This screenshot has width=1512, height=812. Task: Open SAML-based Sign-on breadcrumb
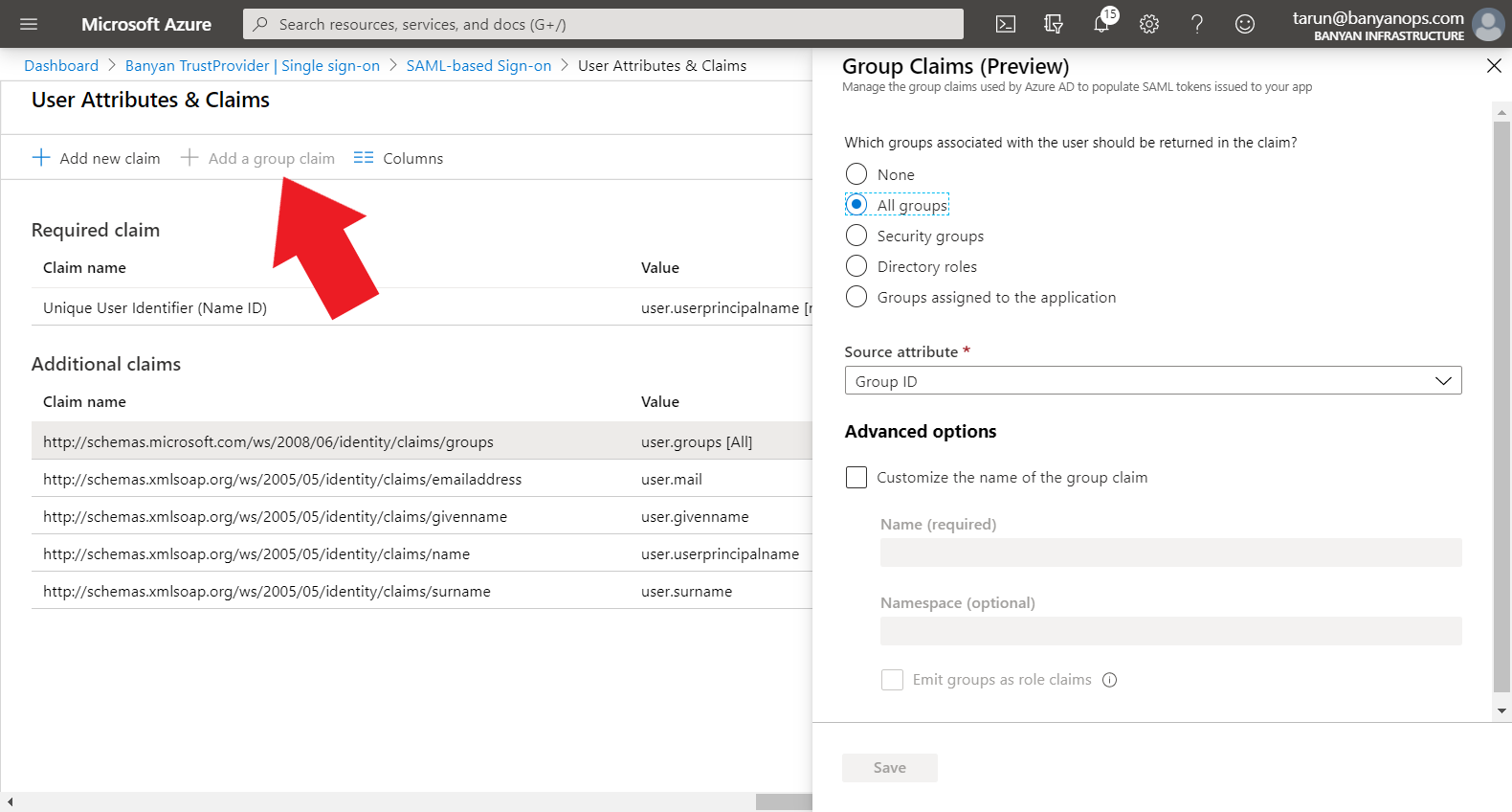coord(478,65)
